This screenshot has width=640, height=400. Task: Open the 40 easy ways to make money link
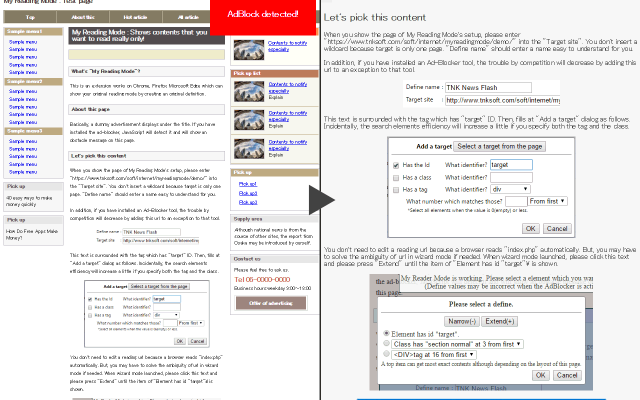pyautogui.click(x=29, y=201)
